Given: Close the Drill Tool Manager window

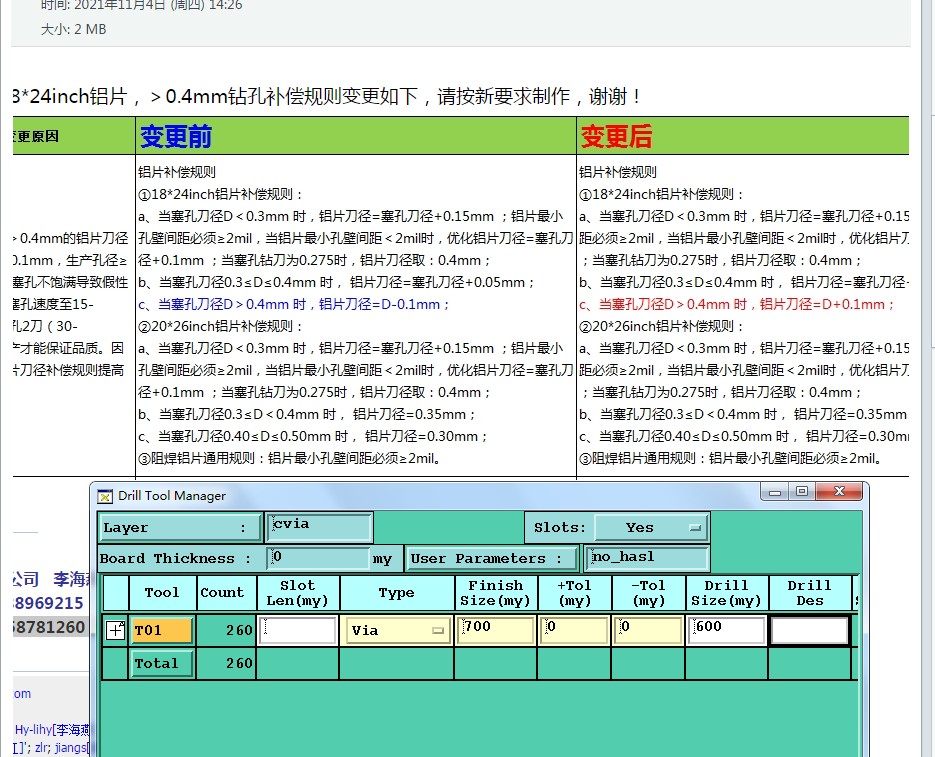Looking at the screenshot, I should 840,492.
